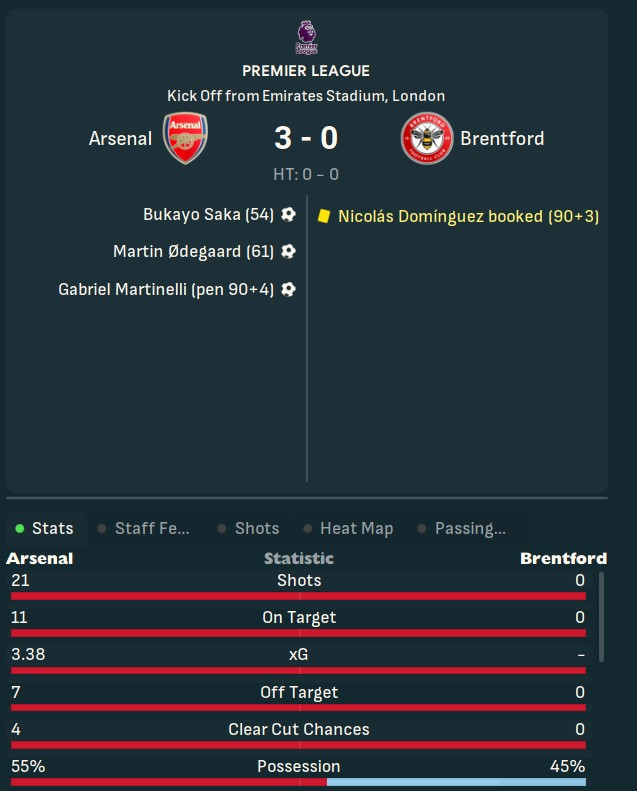
Task: Show the Heat Map tab
Action: pos(349,528)
